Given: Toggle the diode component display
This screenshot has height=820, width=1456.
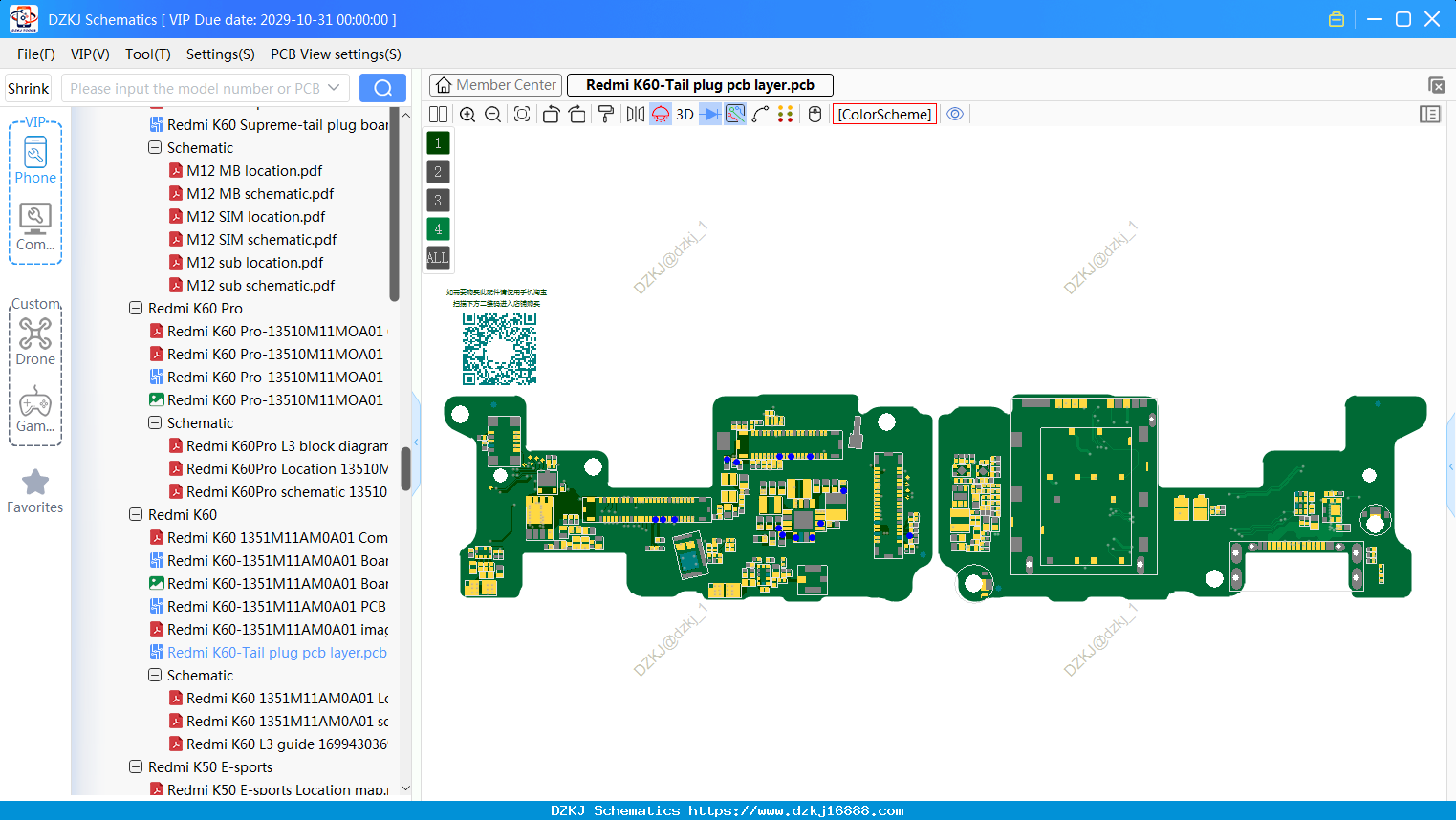Looking at the screenshot, I should 710,115.
